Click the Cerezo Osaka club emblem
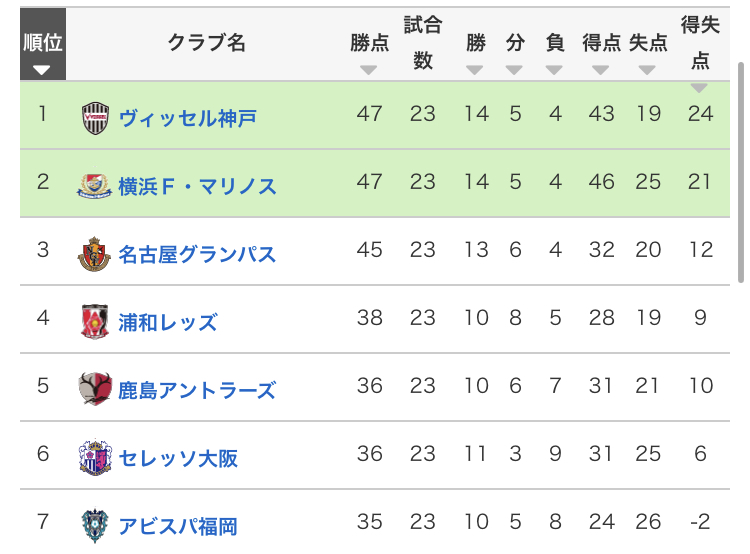This screenshot has height=554, width=750. (95, 458)
